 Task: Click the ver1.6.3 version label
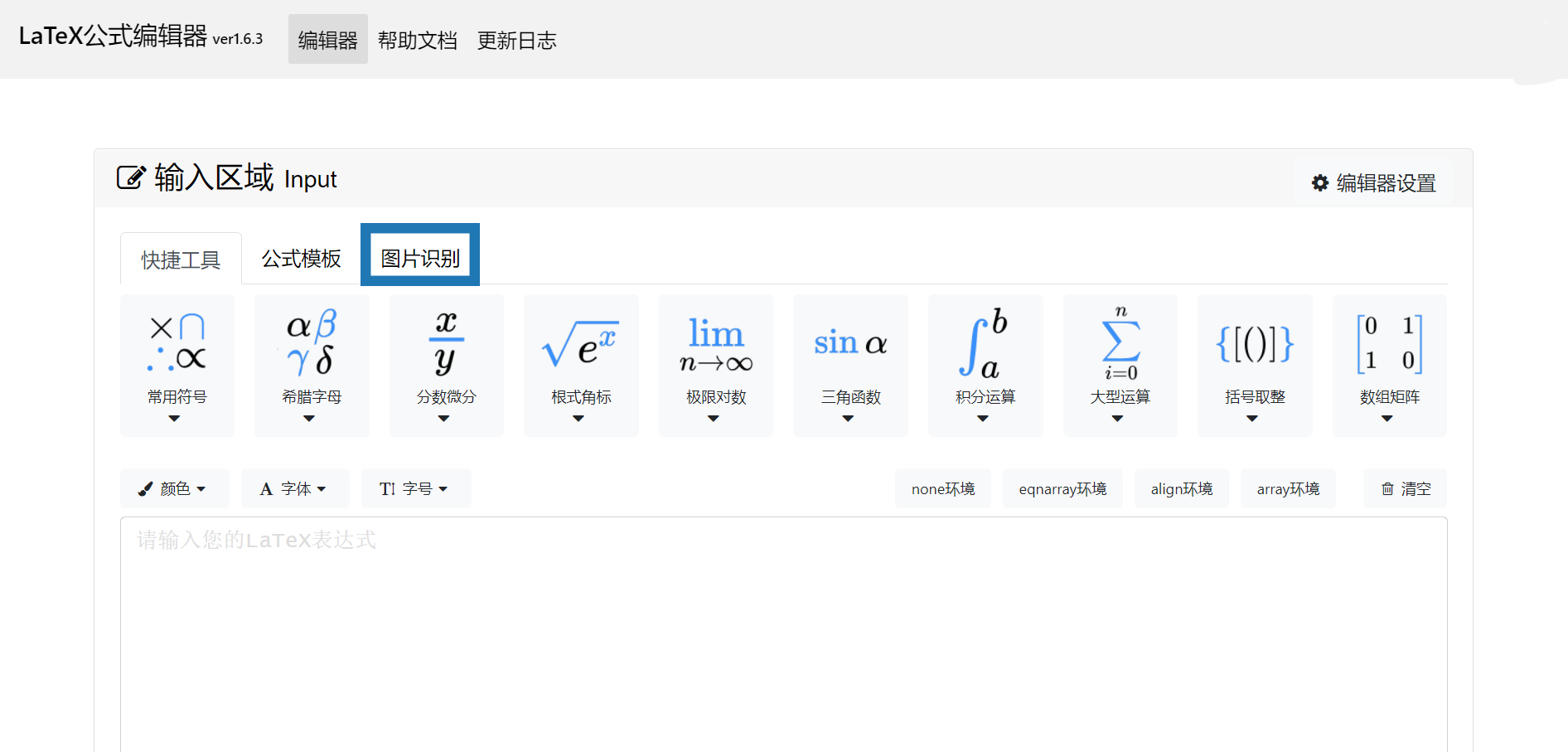tap(238, 39)
